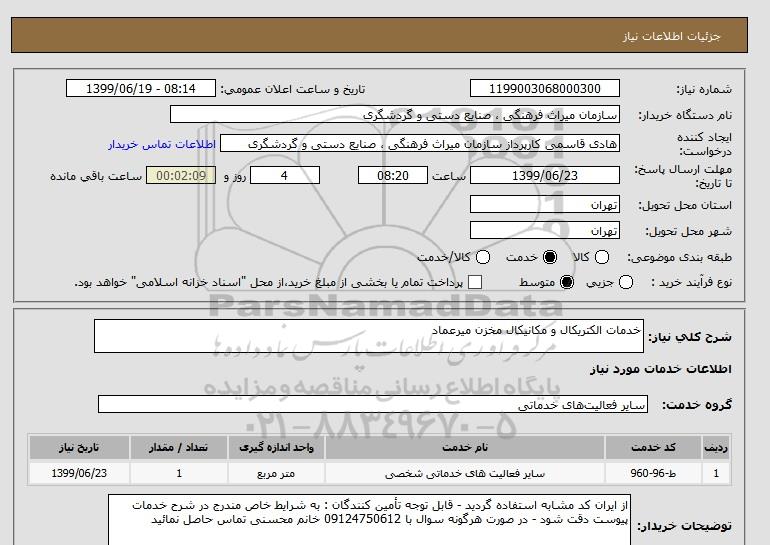Click the توضیحات خریدار label
This screenshot has height=545, width=770.
tap(685, 526)
